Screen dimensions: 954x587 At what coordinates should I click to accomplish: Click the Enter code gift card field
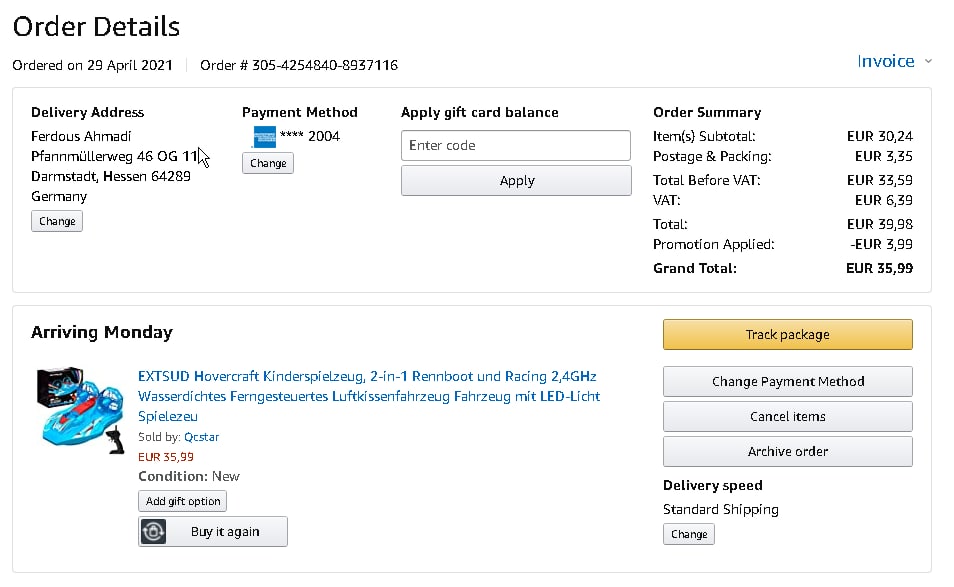point(515,145)
